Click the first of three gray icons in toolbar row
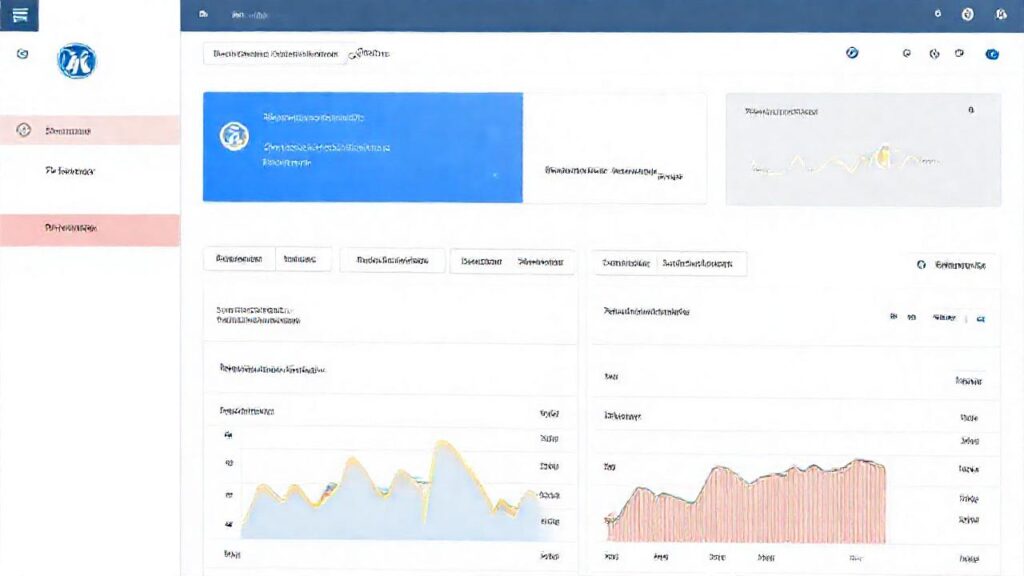Screen dimensions: 1024x576 (906, 54)
